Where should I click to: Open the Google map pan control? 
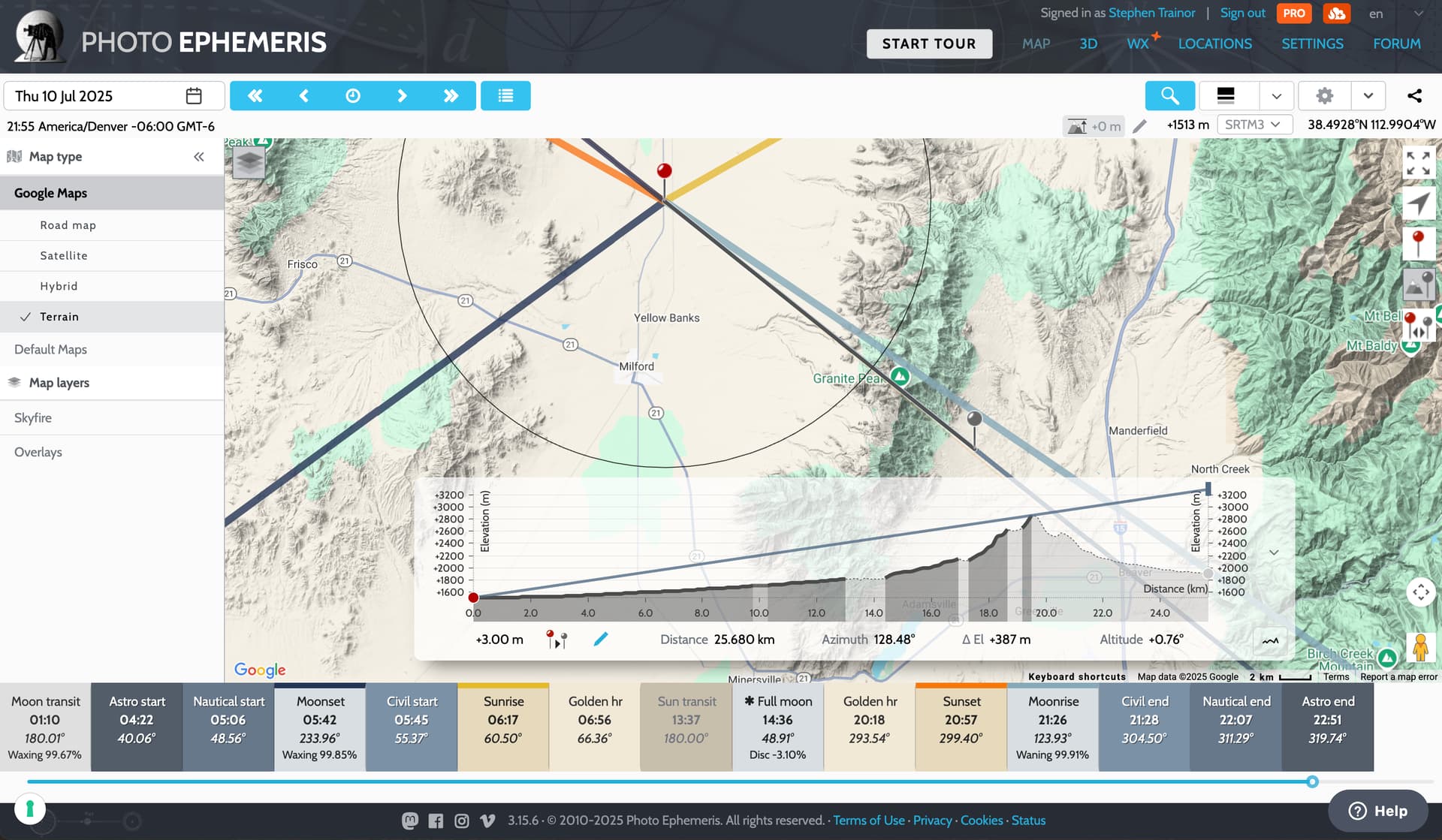click(1421, 592)
